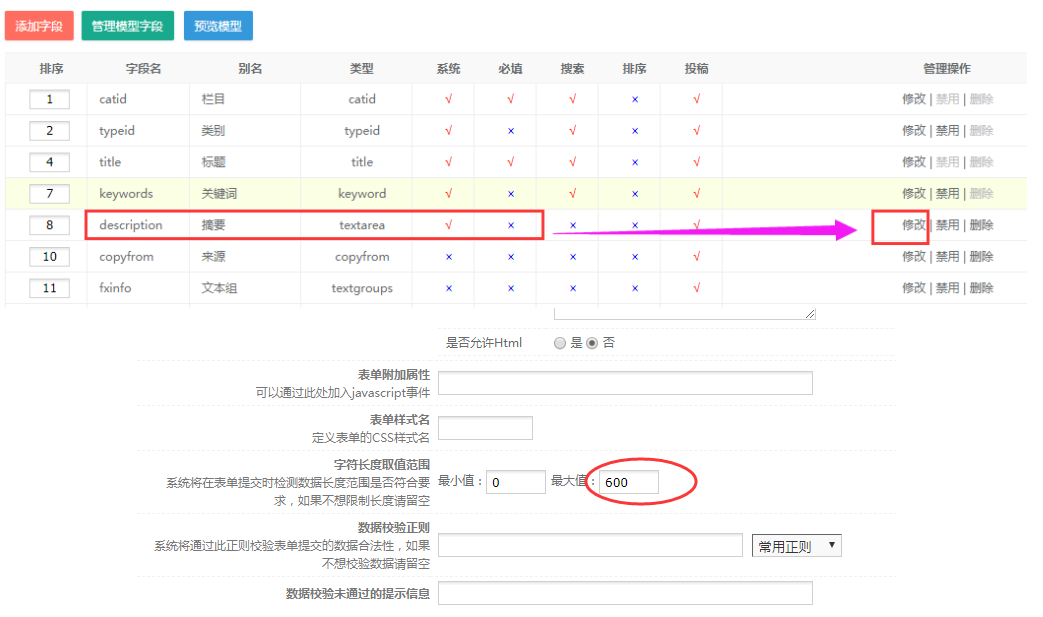1043x617 pixels.
Task: Click 禁用 link in description row
Action: coord(948,225)
